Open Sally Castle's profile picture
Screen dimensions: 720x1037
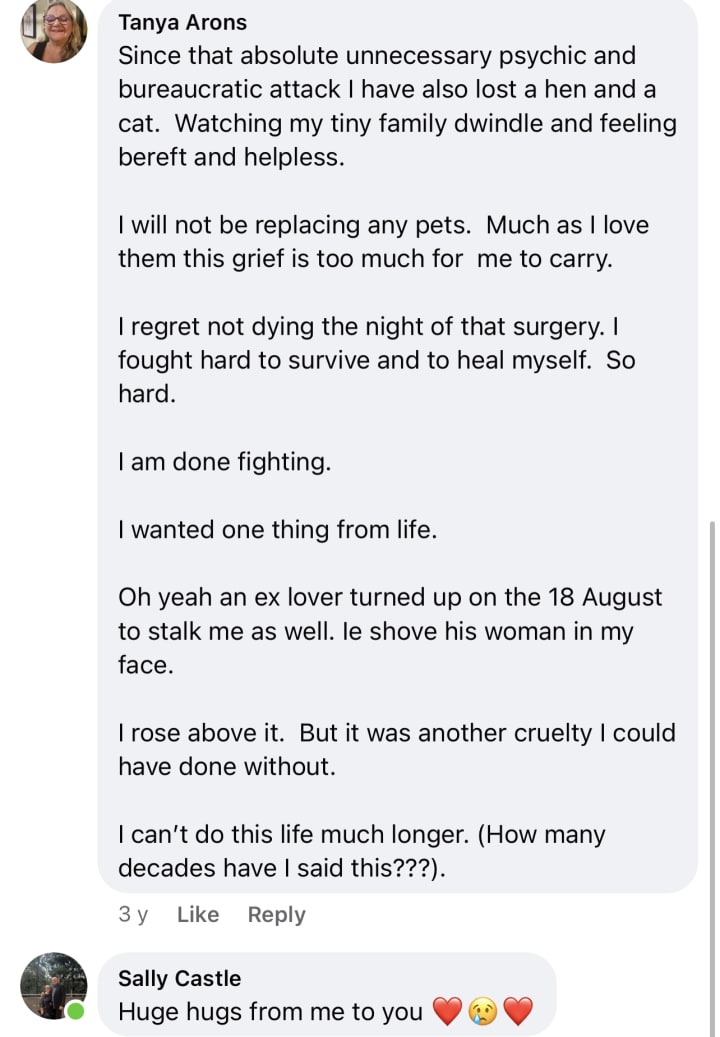coord(54,985)
